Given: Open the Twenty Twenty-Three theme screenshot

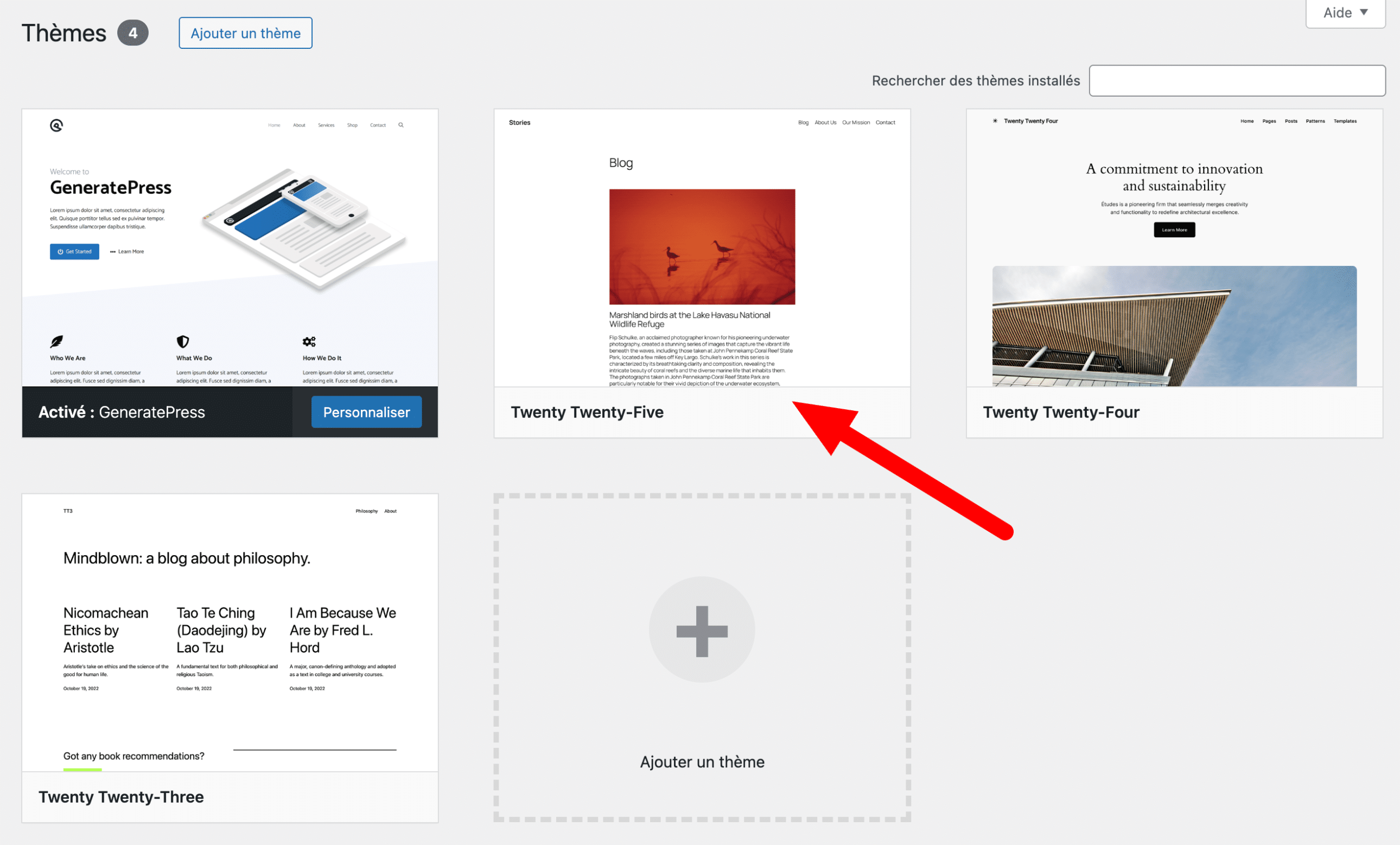Looking at the screenshot, I should tap(230, 632).
